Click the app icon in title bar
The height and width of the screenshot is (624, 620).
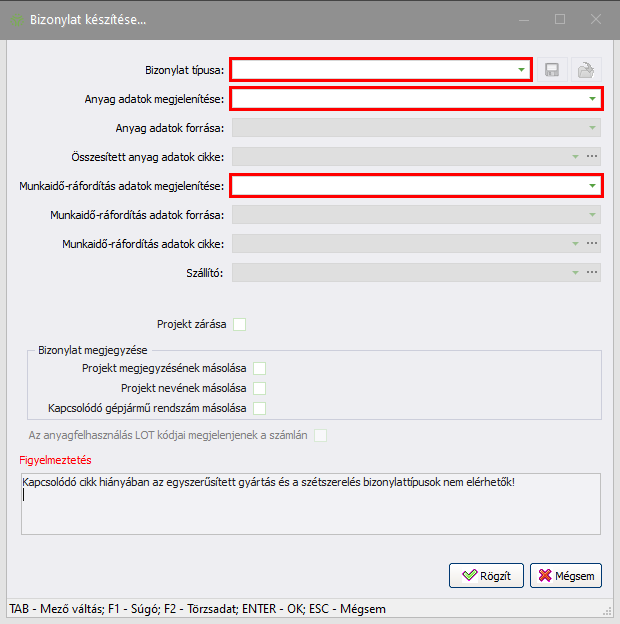point(16,19)
